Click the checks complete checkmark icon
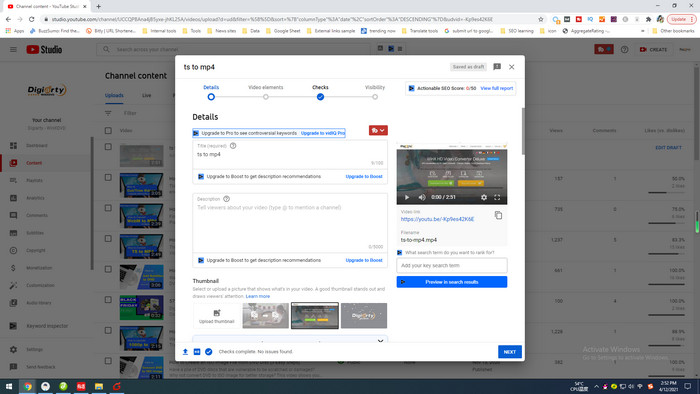The image size is (700, 394). (208, 352)
